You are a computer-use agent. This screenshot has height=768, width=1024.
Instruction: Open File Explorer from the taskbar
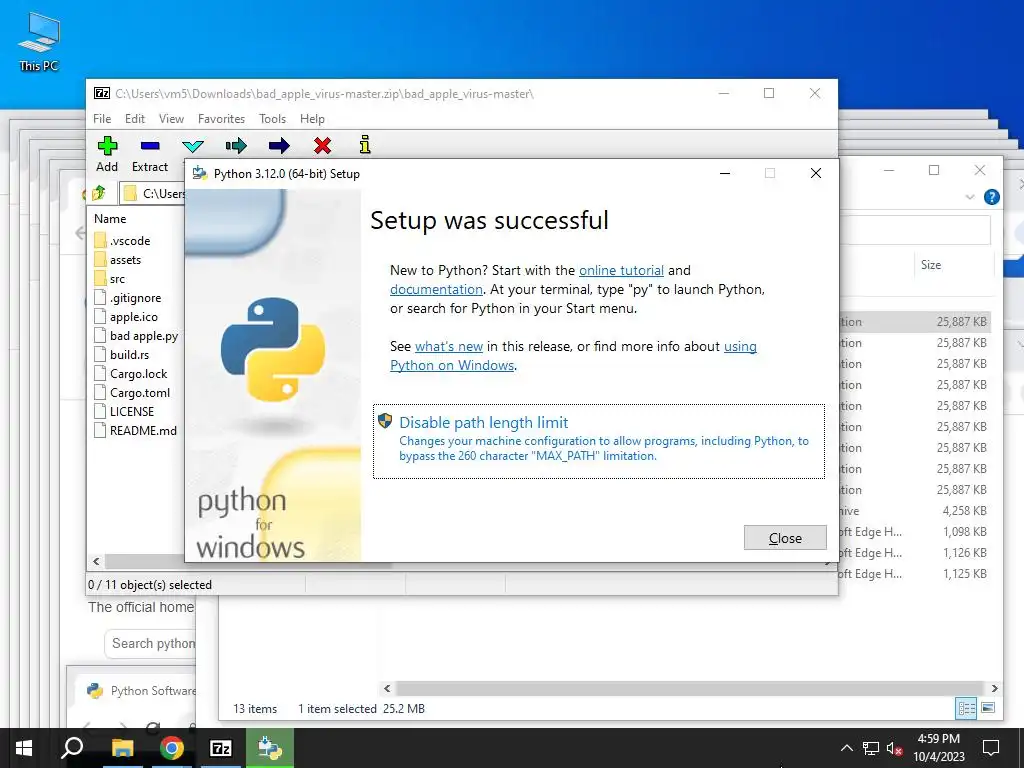(122, 748)
